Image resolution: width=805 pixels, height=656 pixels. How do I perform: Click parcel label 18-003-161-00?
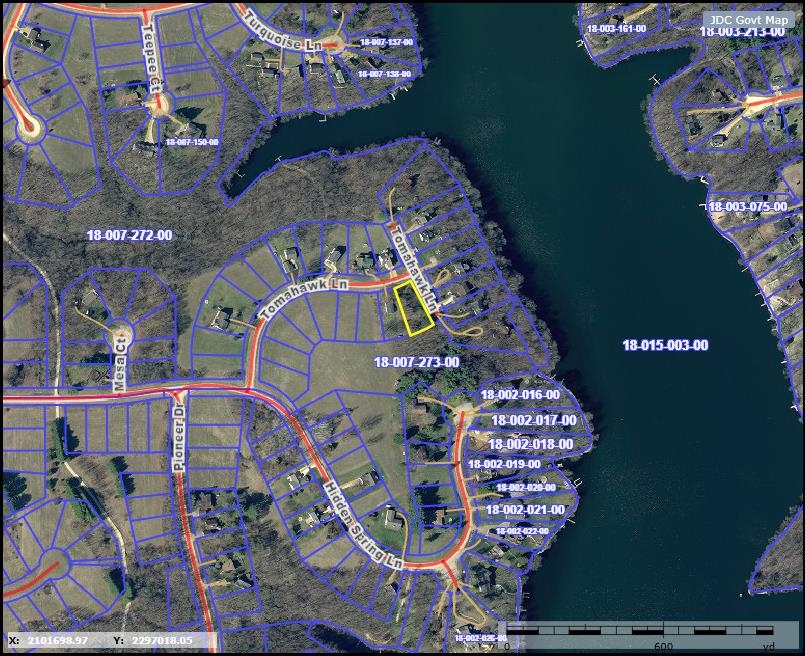pos(616,29)
